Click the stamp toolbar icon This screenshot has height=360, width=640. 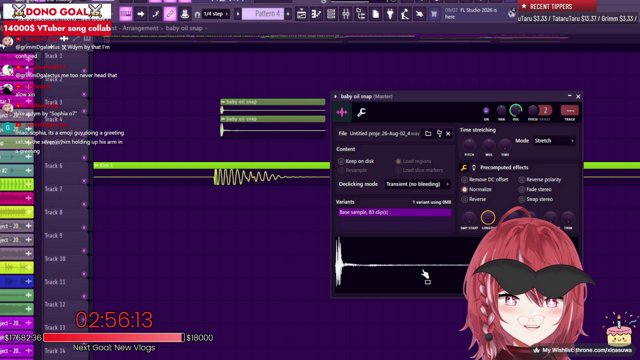(184, 14)
